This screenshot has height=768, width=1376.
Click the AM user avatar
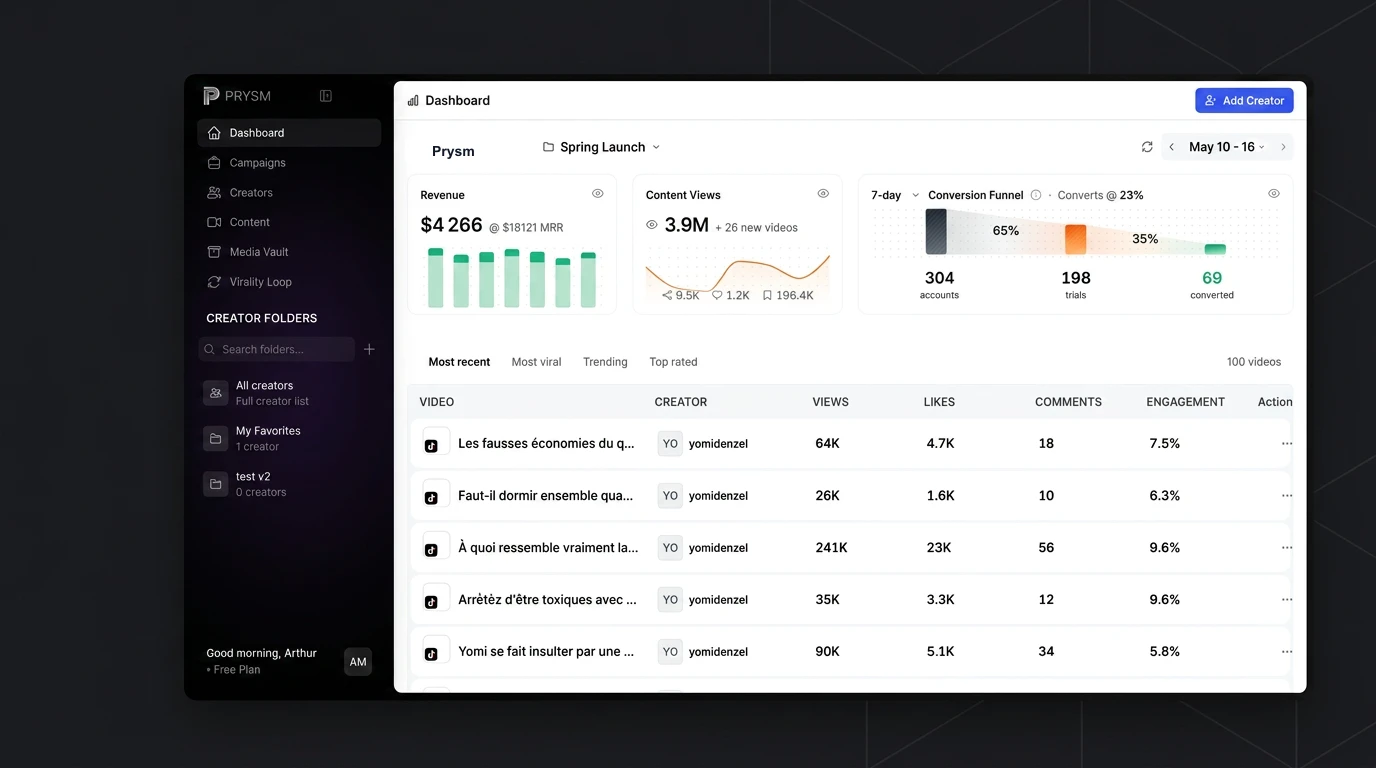pyautogui.click(x=358, y=662)
